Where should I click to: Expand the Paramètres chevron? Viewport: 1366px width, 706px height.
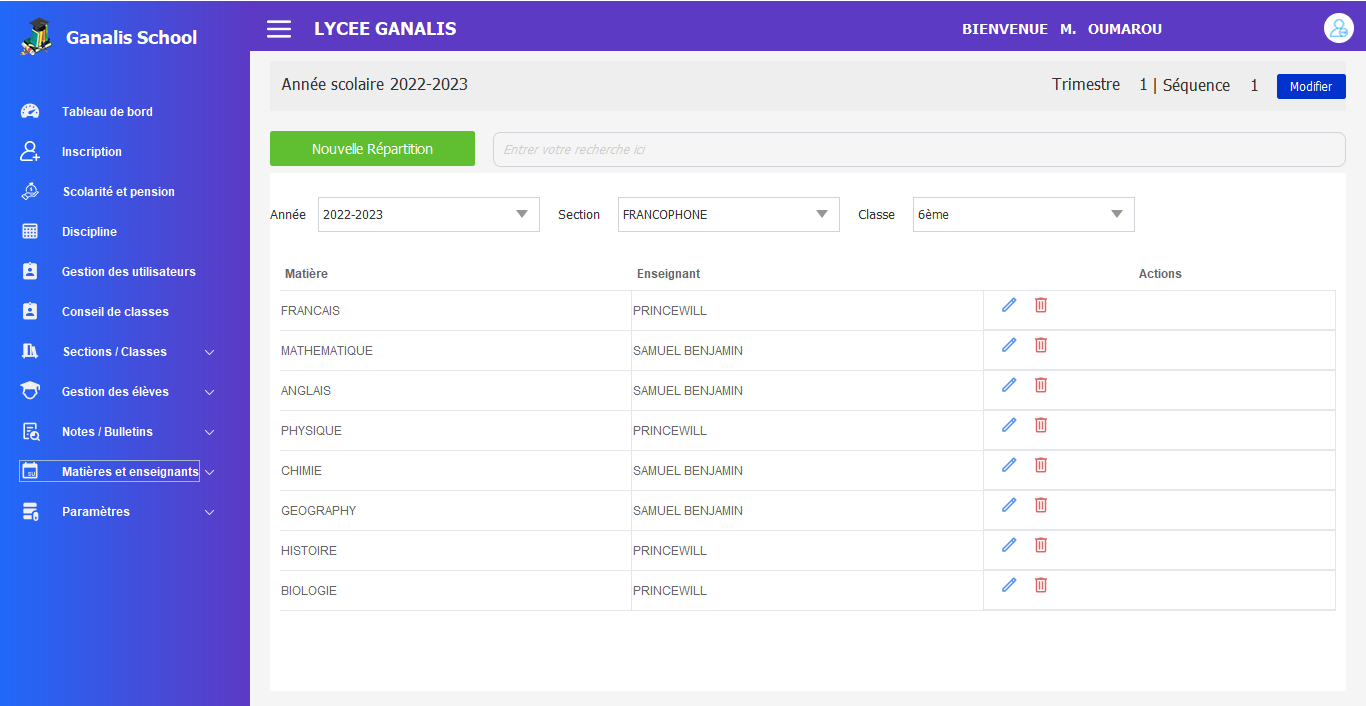click(210, 512)
